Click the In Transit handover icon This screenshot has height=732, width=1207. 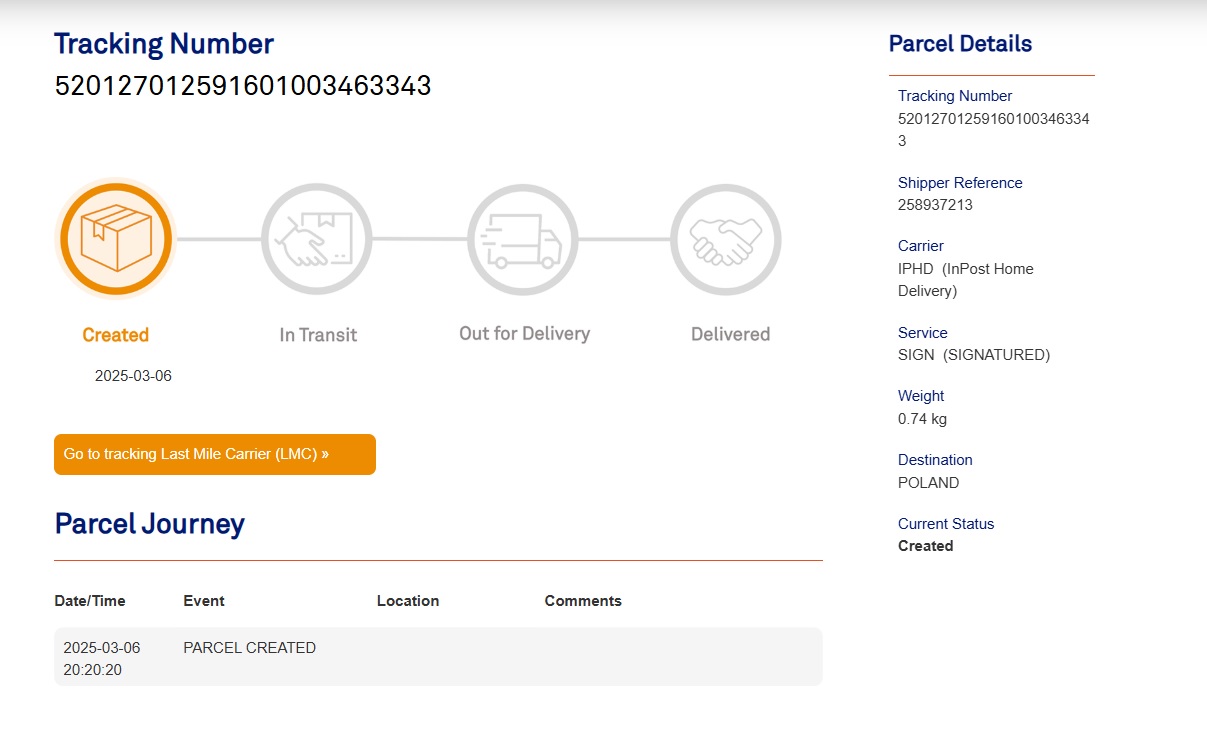click(x=317, y=240)
